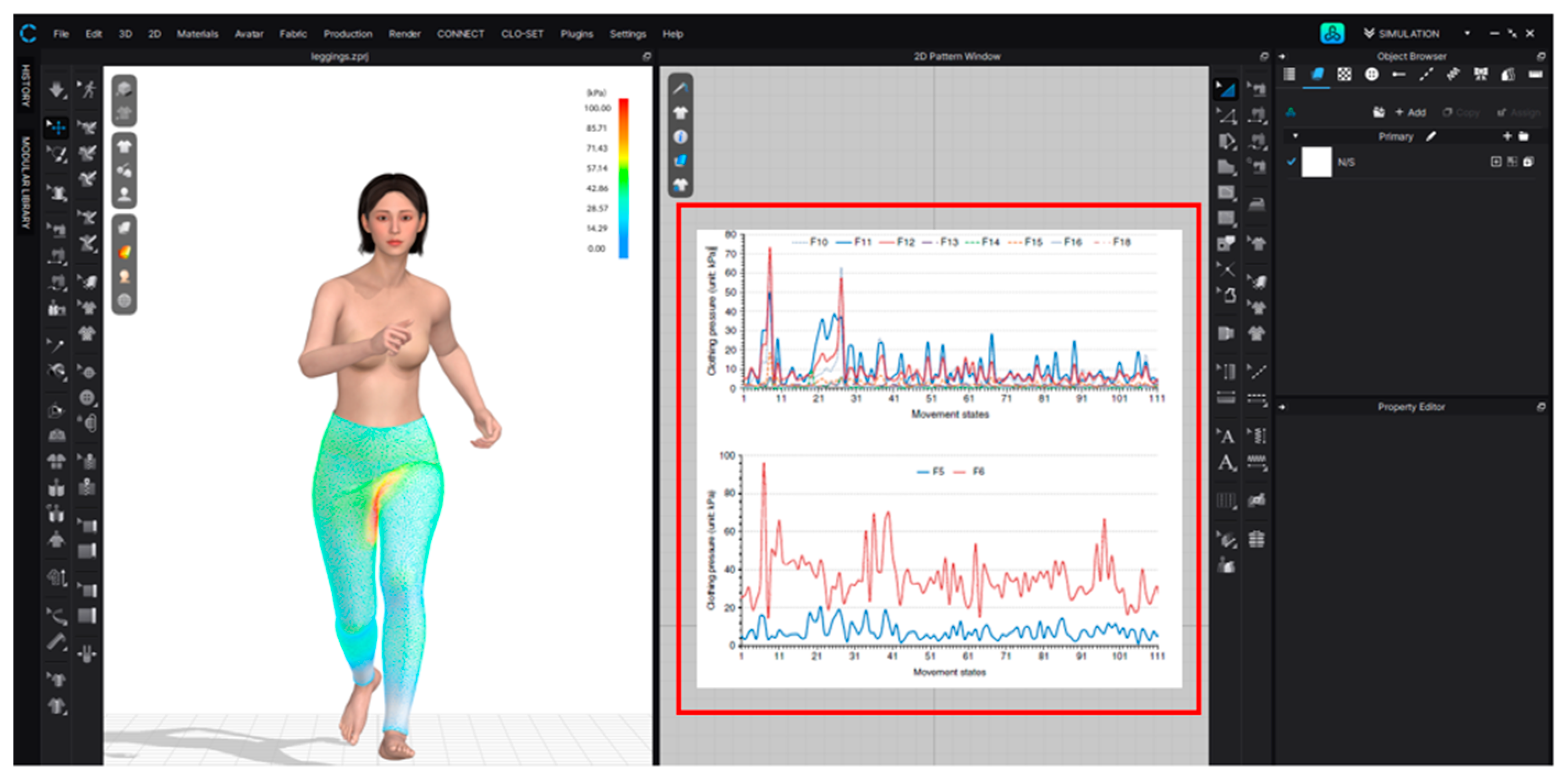Toggle garment display shirt icon in 3D toolbar

tap(124, 146)
